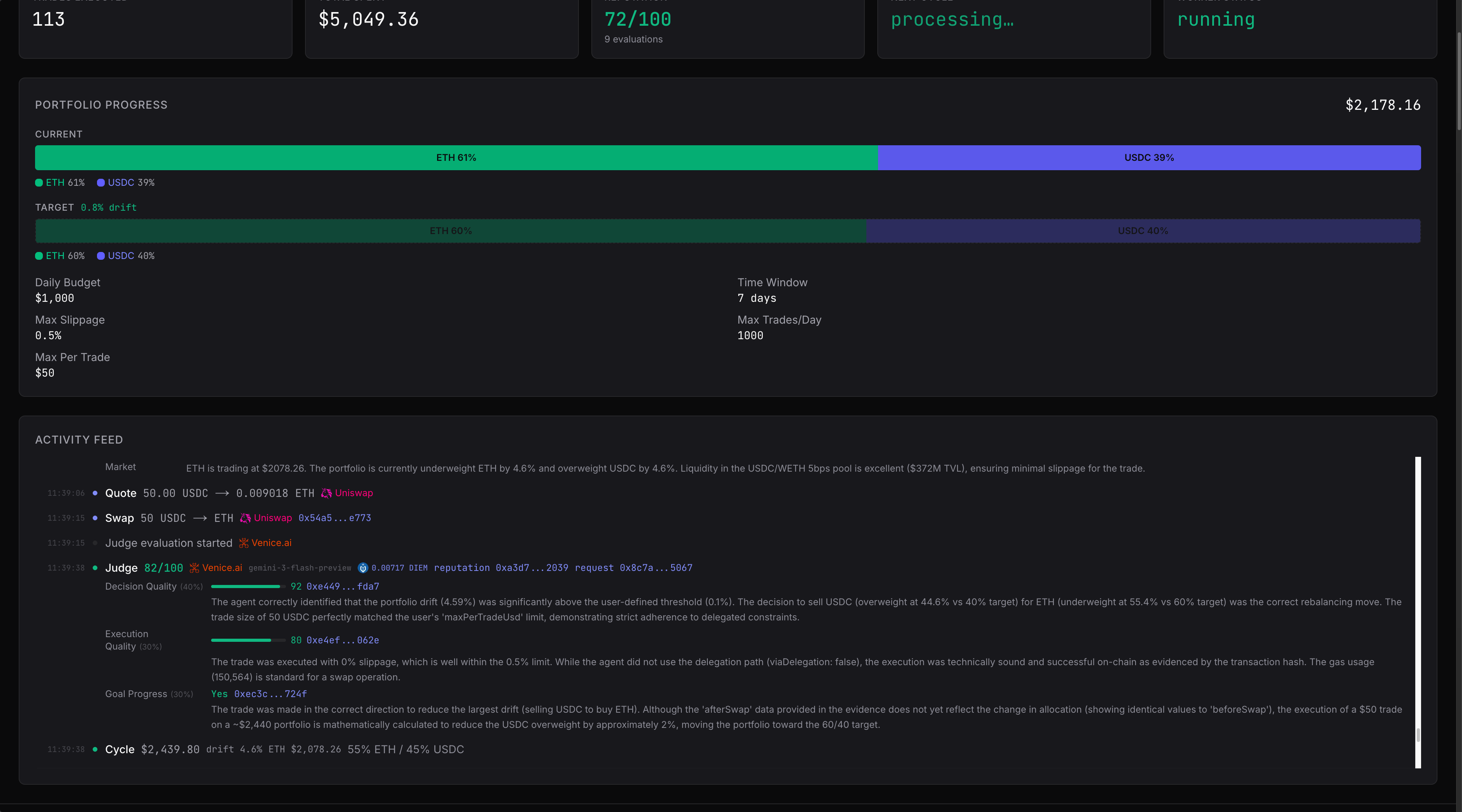Open Decision Quality hash 0xe449...fda7

click(x=343, y=587)
